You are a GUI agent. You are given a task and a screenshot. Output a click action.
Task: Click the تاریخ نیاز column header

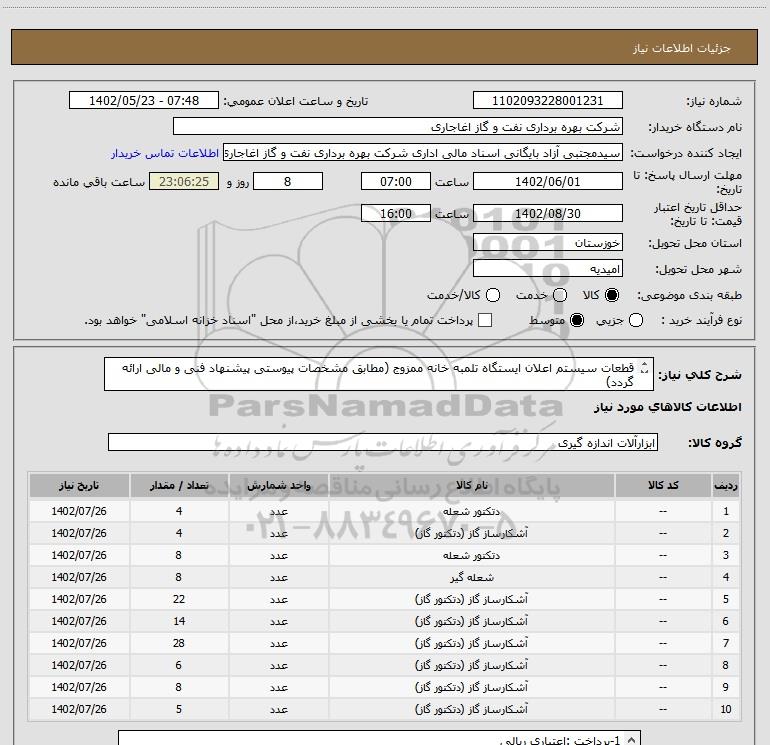click(79, 485)
